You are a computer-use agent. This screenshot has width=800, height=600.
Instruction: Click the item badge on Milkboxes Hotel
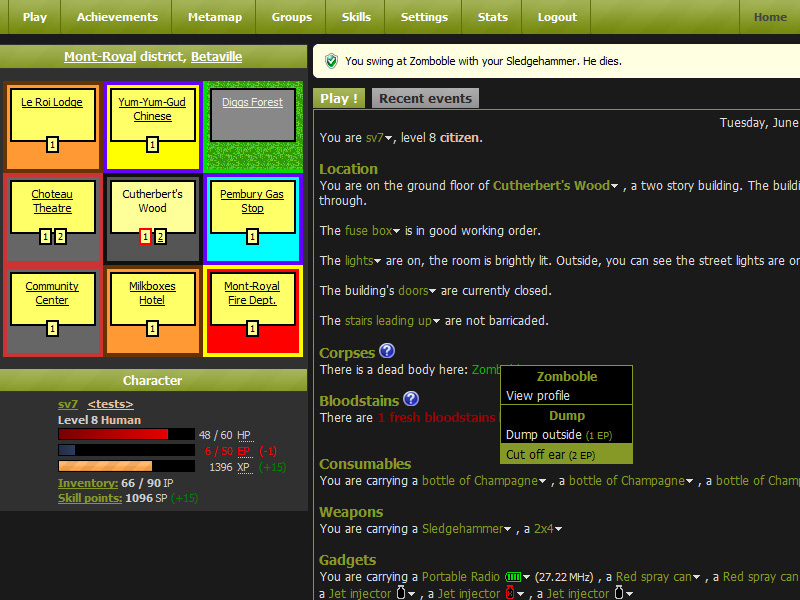(153, 327)
